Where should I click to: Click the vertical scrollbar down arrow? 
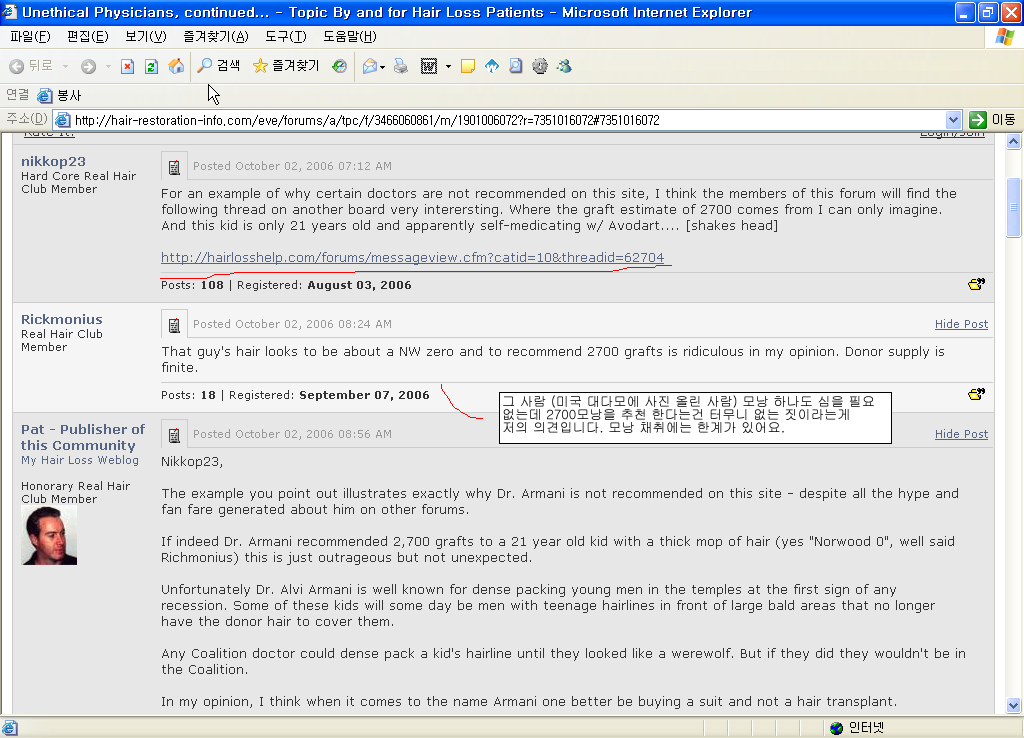pyautogui.click(x=1014, y=705)
